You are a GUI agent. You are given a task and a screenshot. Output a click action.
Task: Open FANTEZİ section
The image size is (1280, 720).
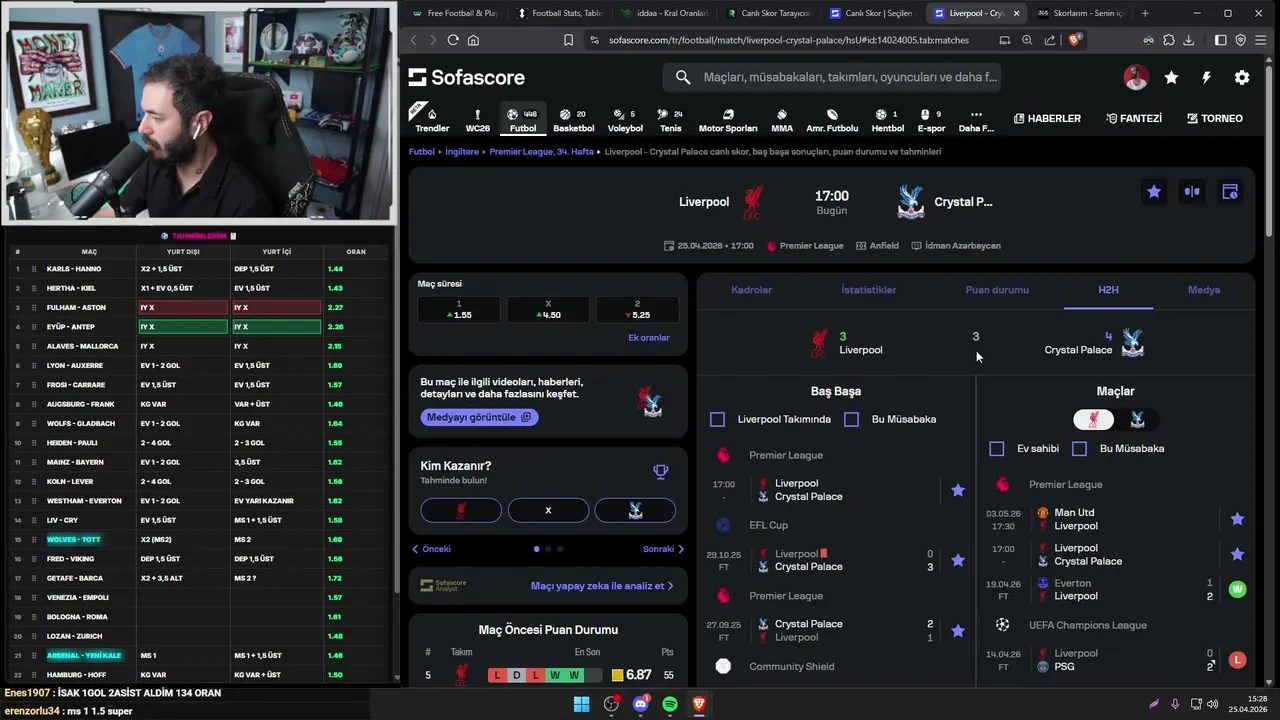(1134, 118)
